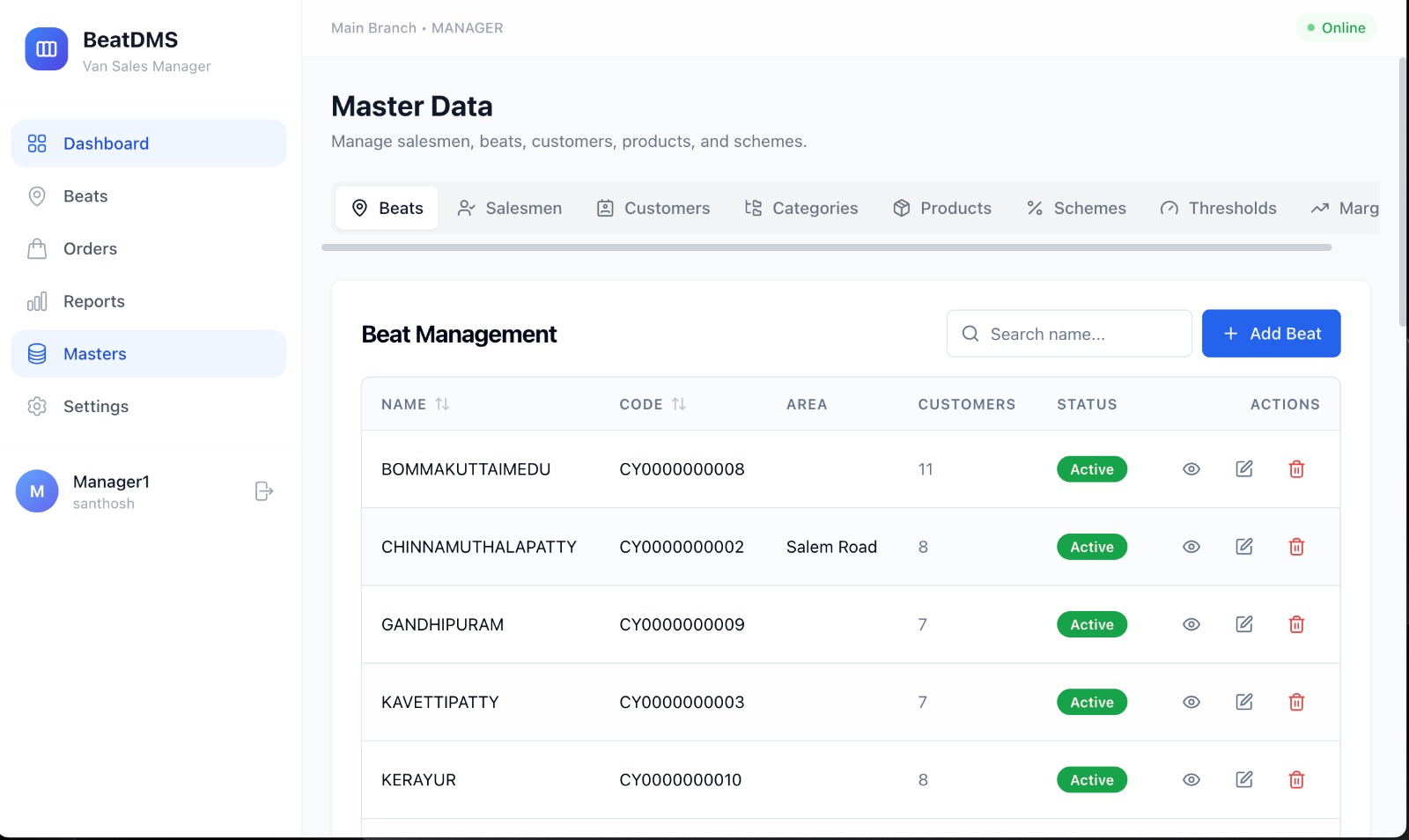Click the BeatDMS app logo

pyautogui.click(x=46, y=49)
